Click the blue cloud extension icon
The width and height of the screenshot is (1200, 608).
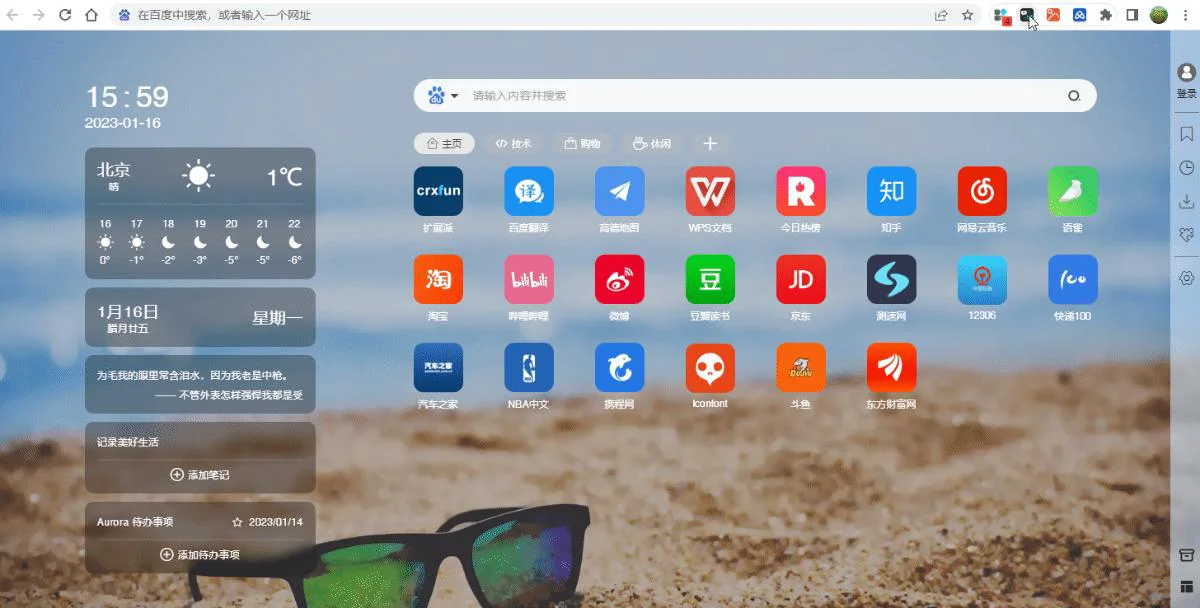(x=1080, y=15)
